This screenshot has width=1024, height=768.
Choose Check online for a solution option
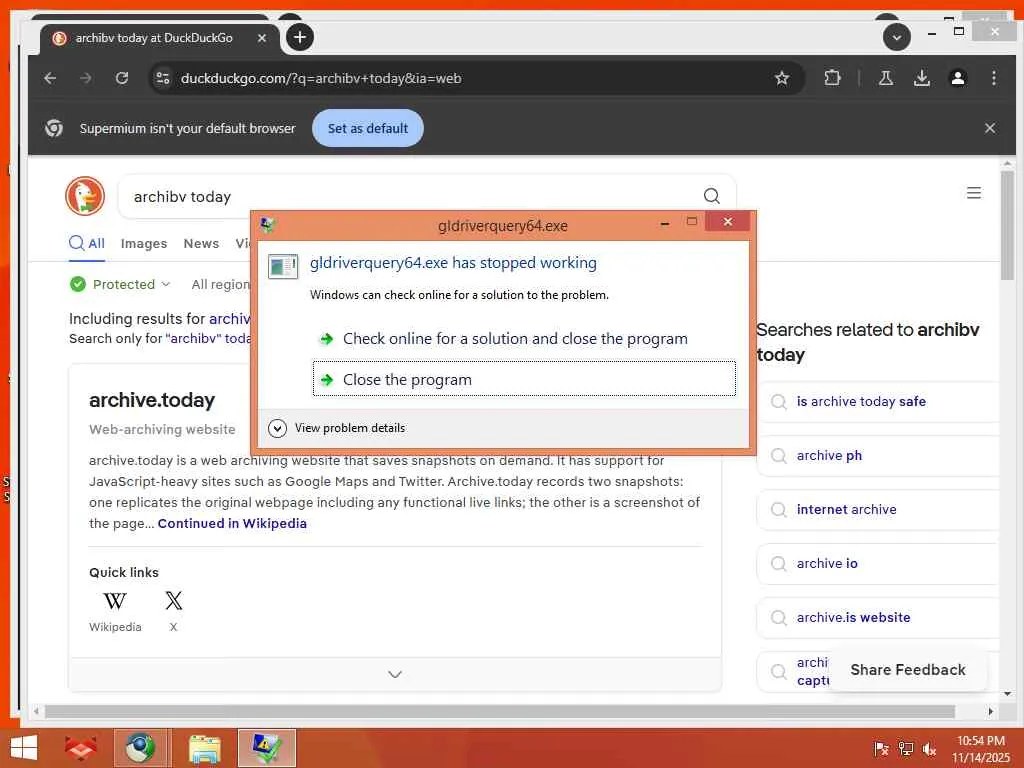(524, 339)
